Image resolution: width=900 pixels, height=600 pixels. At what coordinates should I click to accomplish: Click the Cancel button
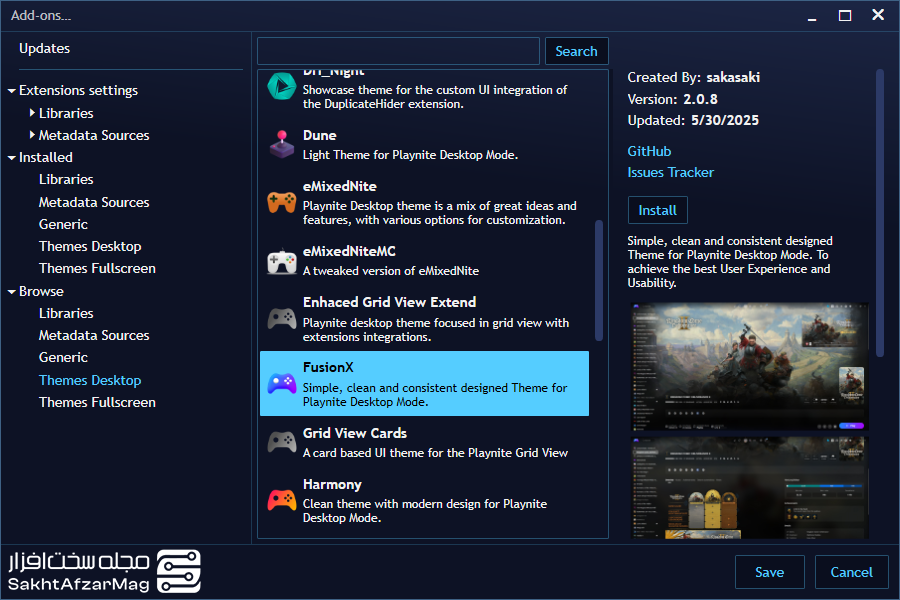[851, 572]
